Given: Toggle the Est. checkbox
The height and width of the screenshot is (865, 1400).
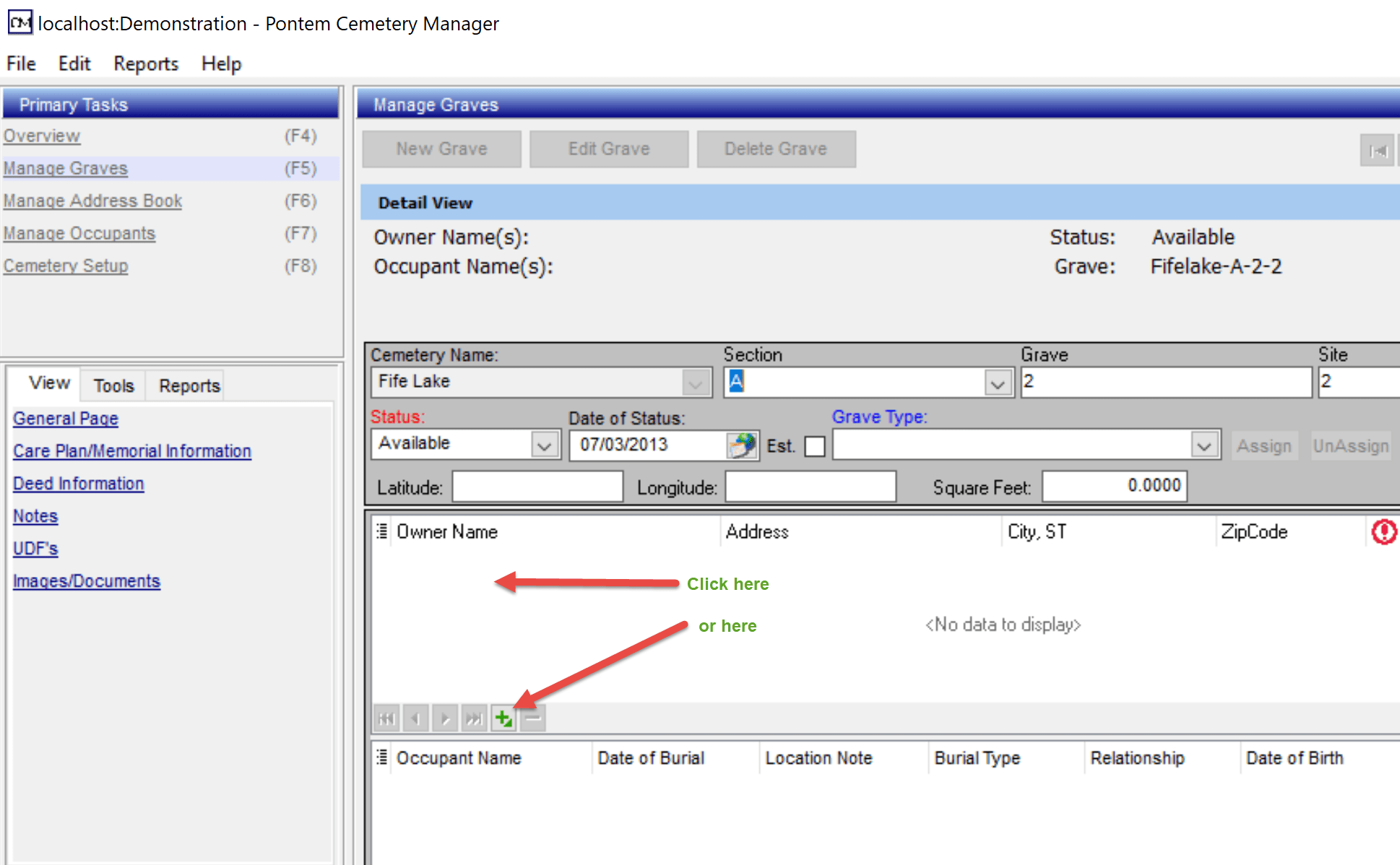Looking at the screenshot, I should 814,446.
